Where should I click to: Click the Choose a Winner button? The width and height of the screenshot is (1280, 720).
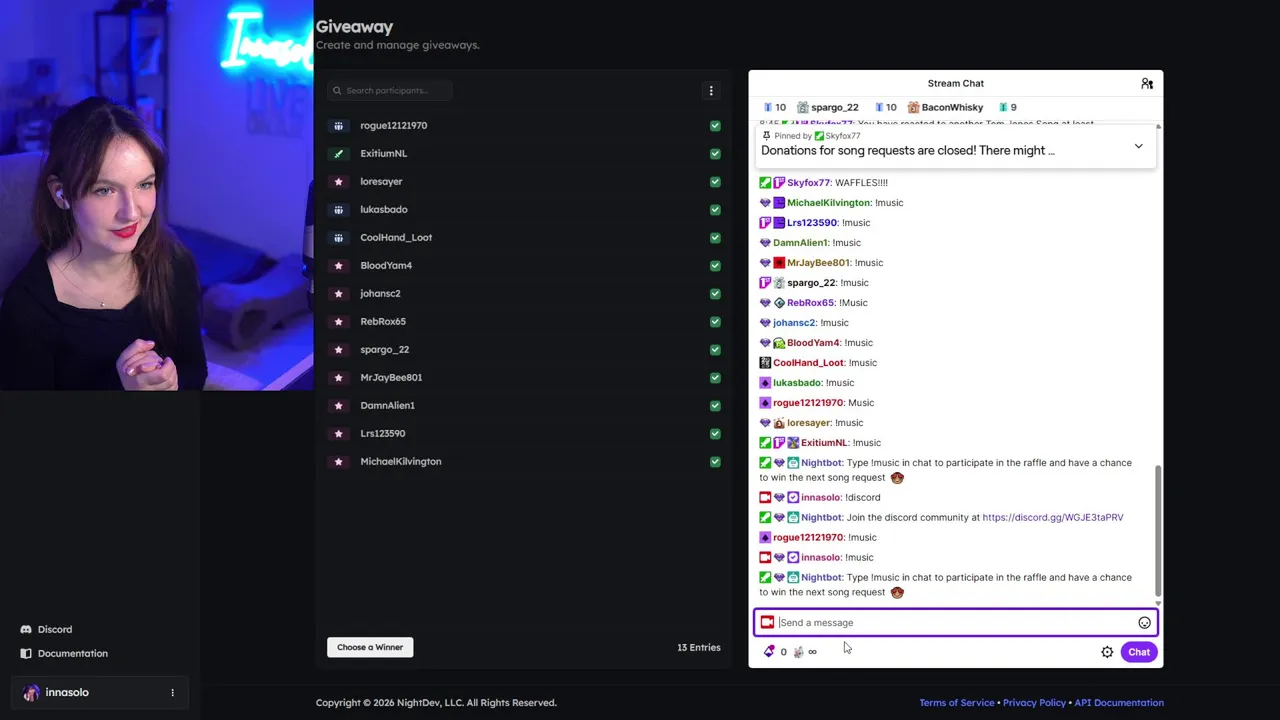(x=370, y=647)
